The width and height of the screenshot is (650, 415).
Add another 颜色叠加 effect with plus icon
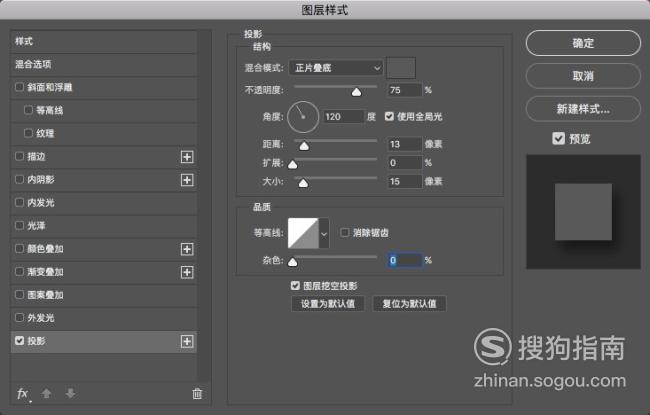pos(187,249)
